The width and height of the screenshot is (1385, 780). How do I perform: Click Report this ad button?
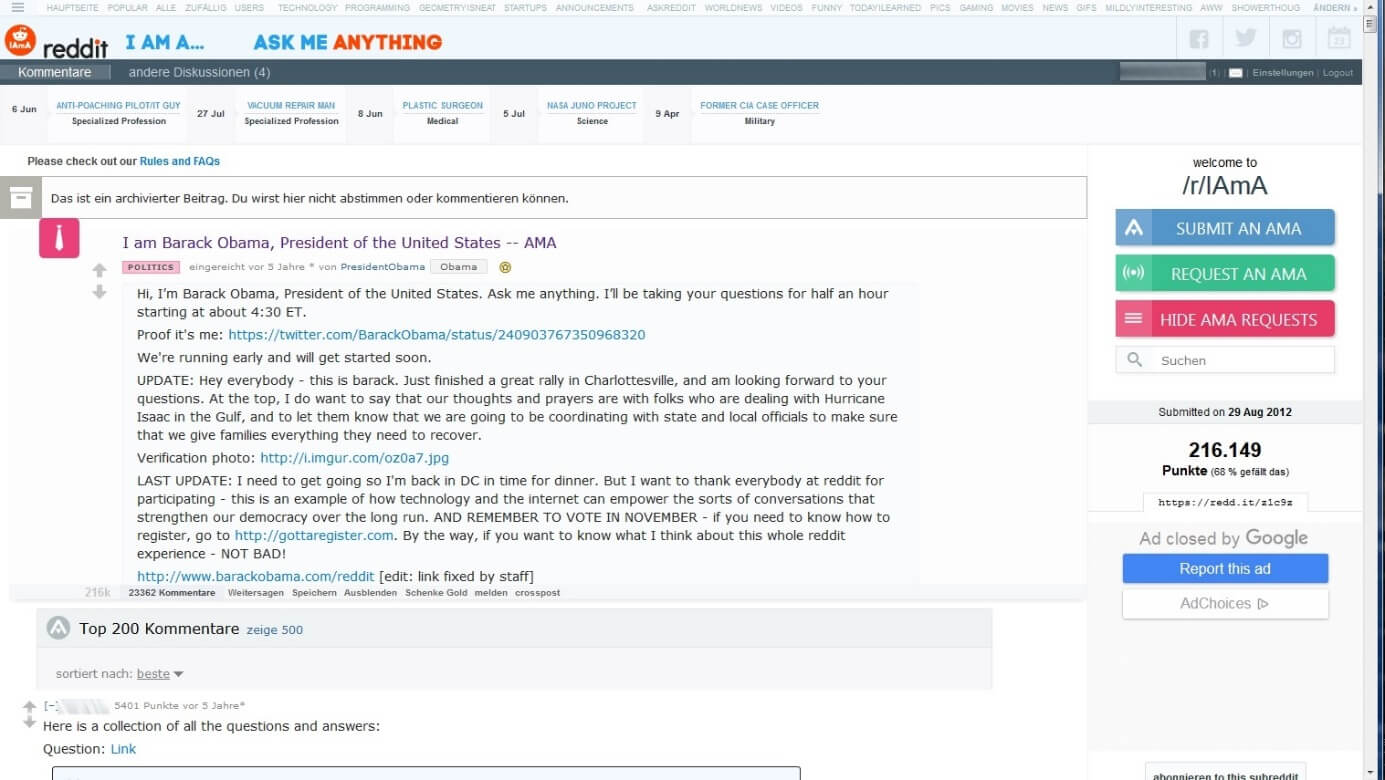tap(1225, 569)
